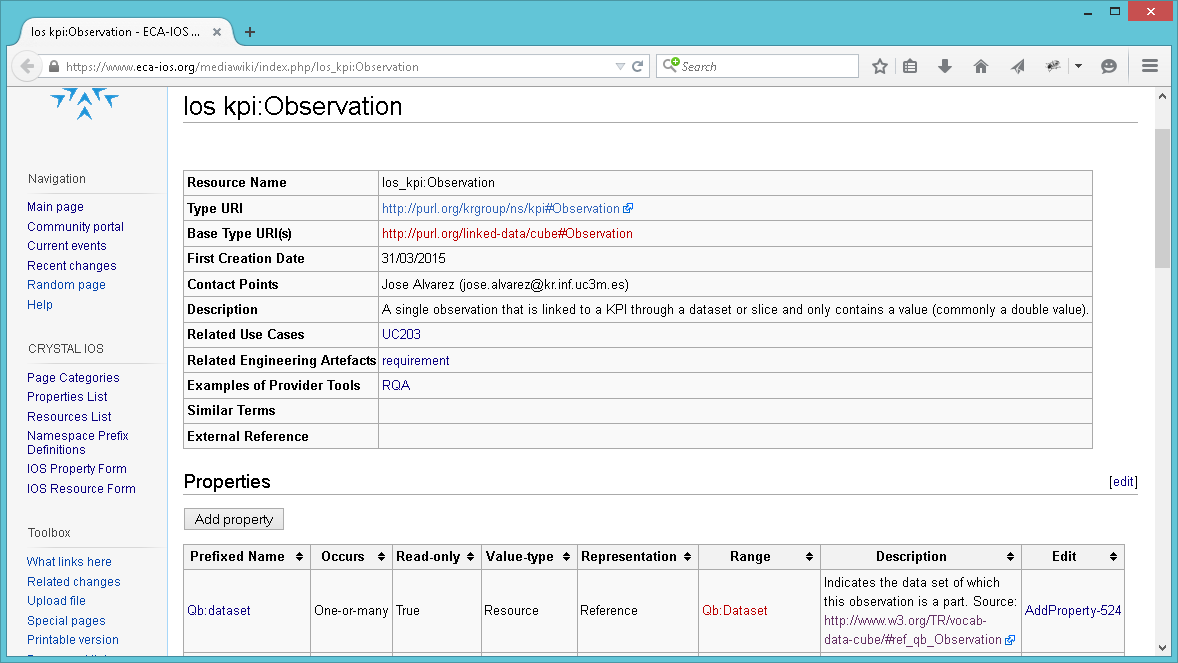Screen dimensions: 1178x663
Task: Open the downloads arrow icon
Action: (x=945, y=66)
